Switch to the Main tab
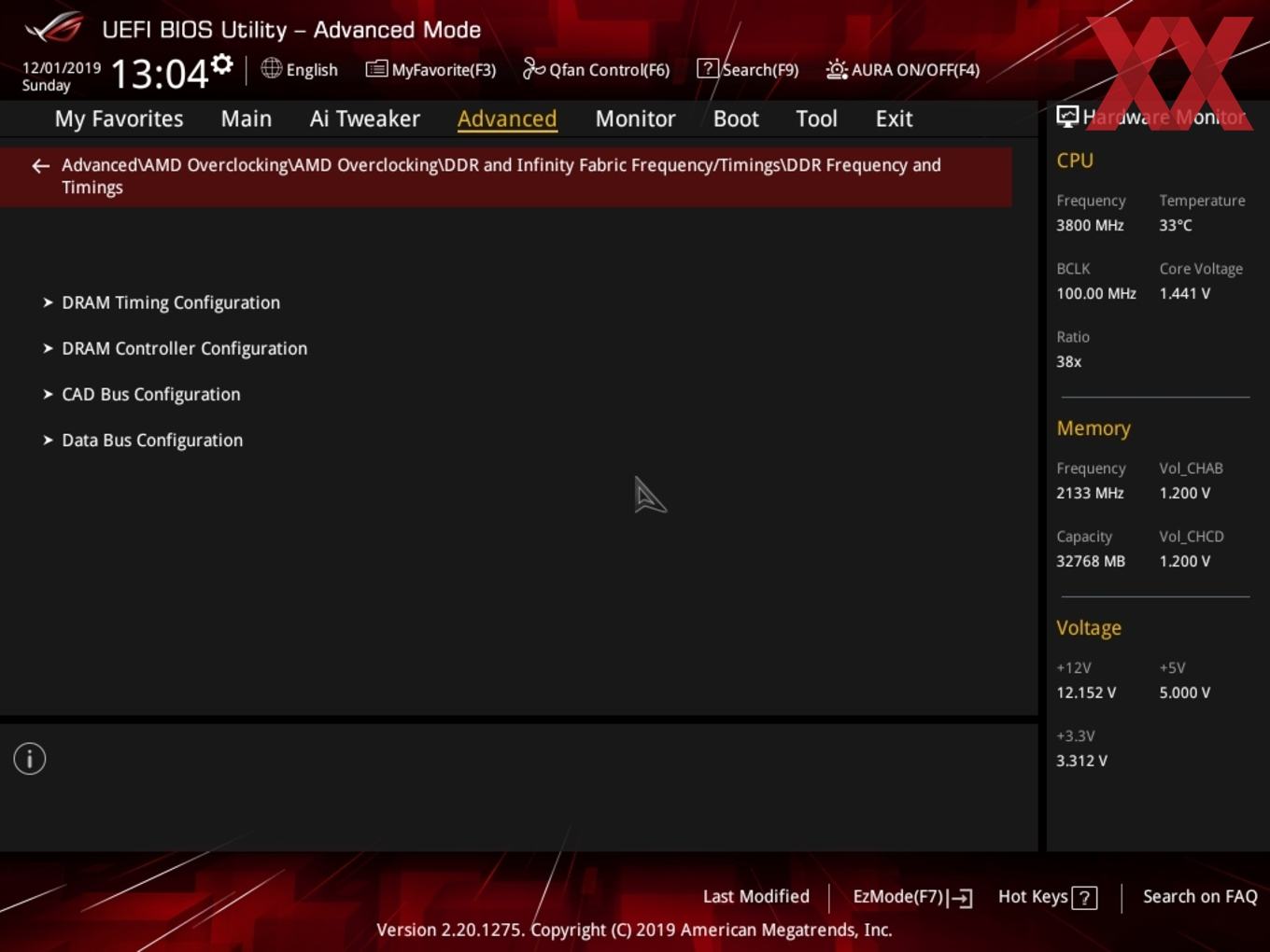 [x=247, y=119]
